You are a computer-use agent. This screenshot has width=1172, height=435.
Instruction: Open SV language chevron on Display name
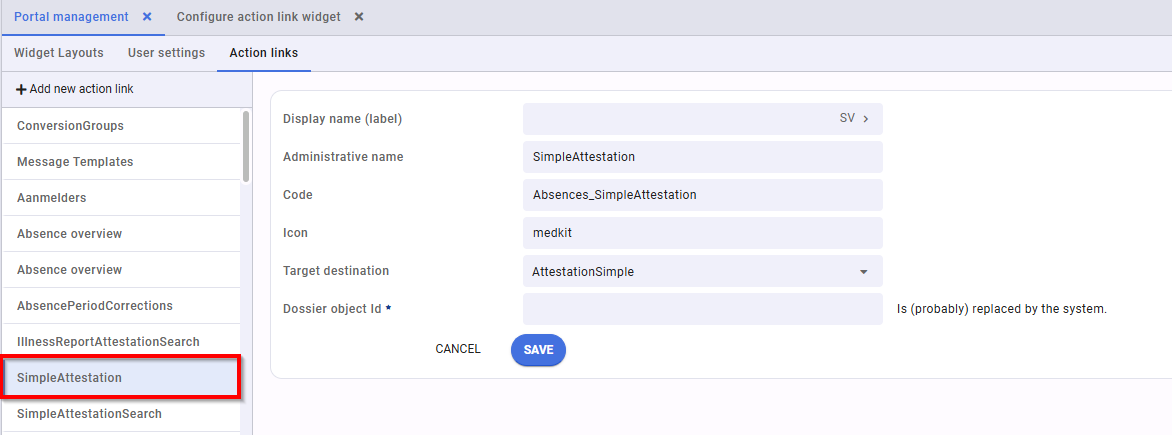pos(865,119)
